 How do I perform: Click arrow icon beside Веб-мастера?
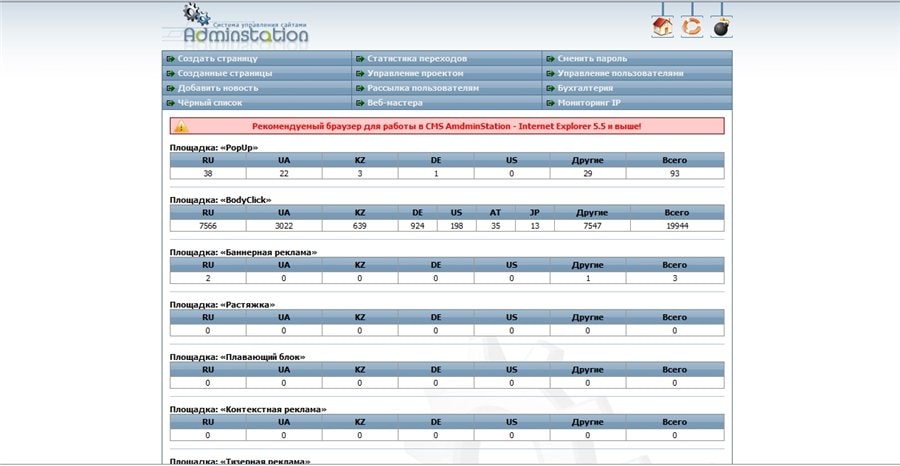pyautogui.click(x=360, y=103)
